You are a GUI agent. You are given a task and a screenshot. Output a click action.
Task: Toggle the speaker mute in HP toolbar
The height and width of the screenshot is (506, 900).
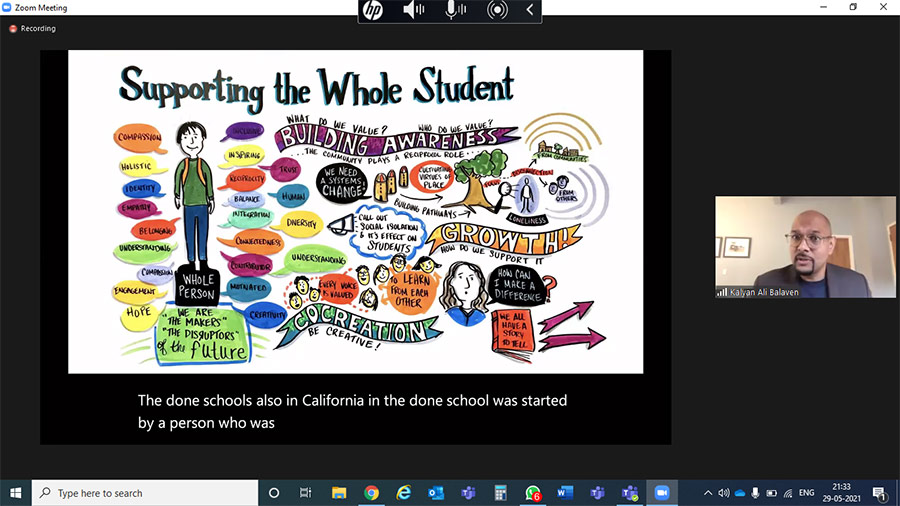click(x=413, y=10)
